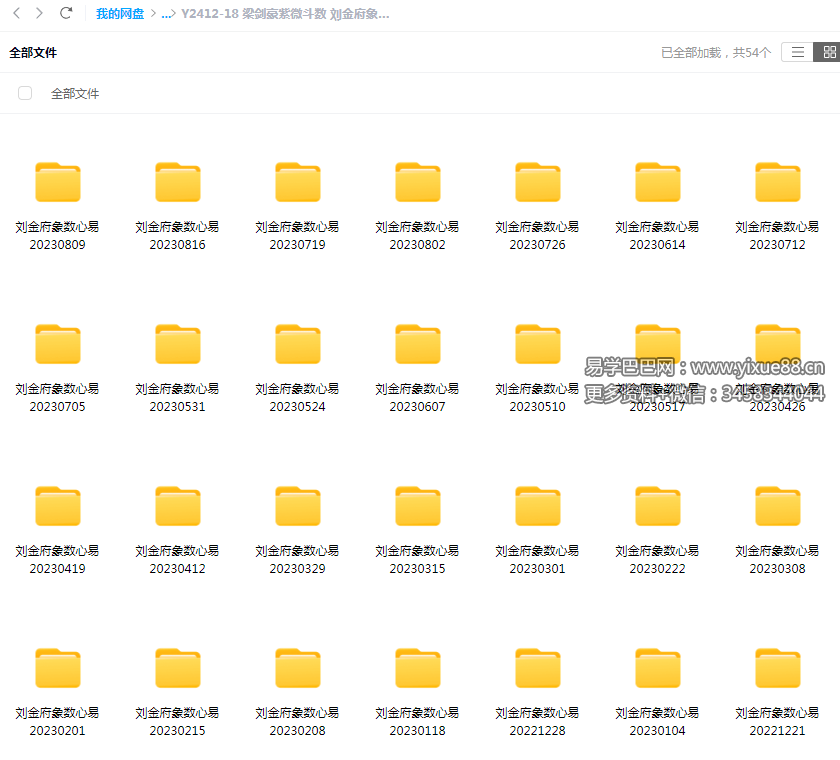Switch to grid view mode
This screenshot has height=760, width=840.
coord(827,52)
